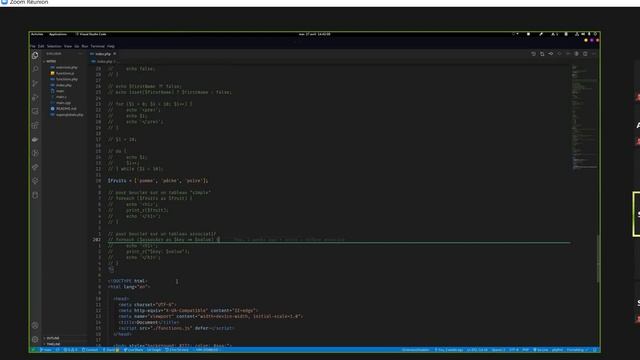Open the Docker view in the activity bar
The height and width of the screenshot is (360, 640).
[x=35, y=139]
